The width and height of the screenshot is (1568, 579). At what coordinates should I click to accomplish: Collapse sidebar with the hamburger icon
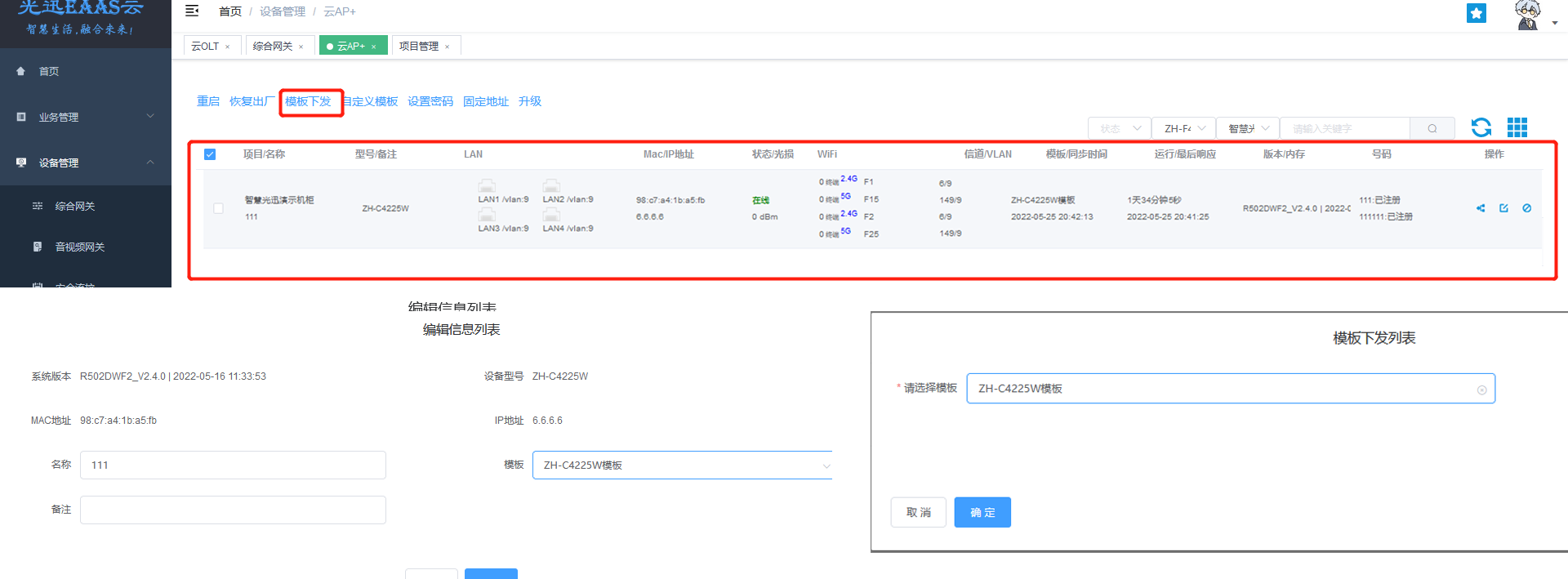pos(192,11)
